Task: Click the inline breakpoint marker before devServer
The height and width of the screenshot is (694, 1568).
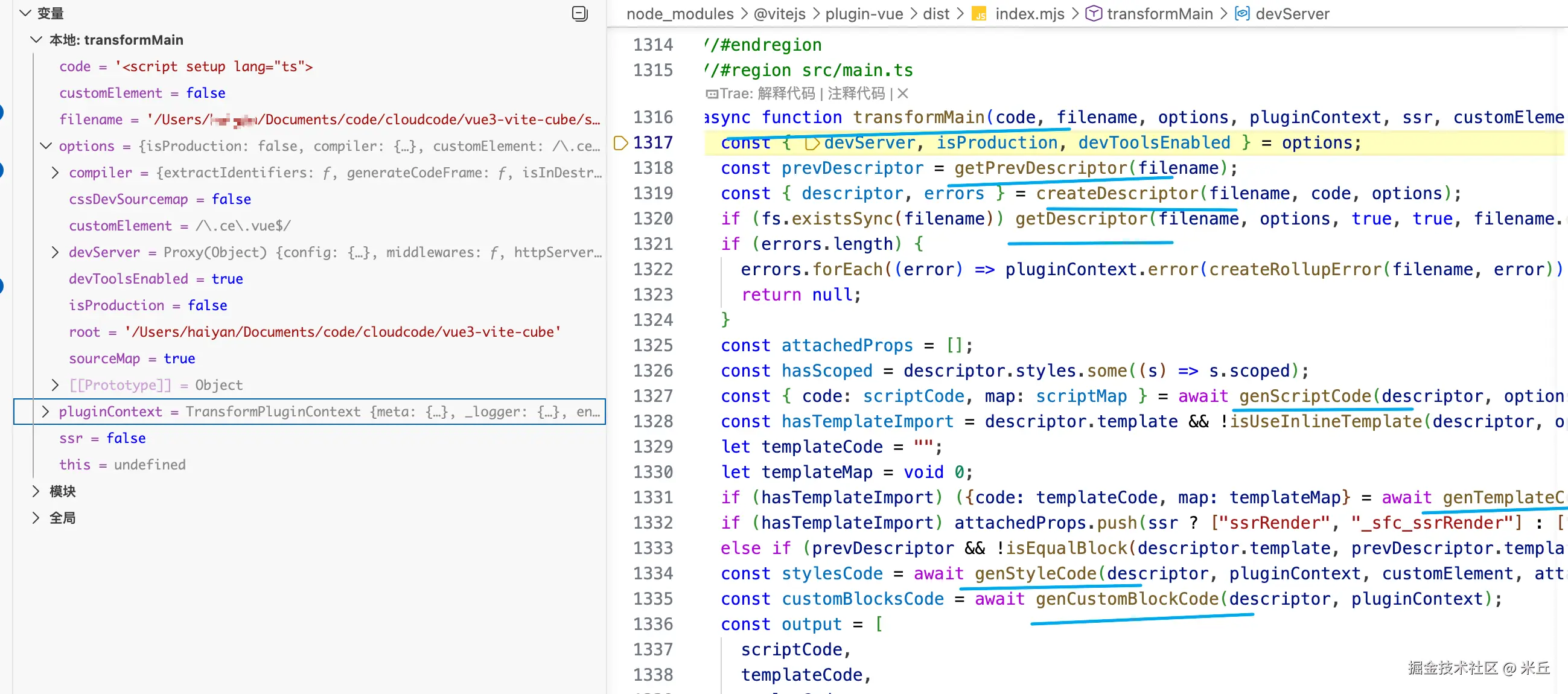Action: (x=811, y=143)
